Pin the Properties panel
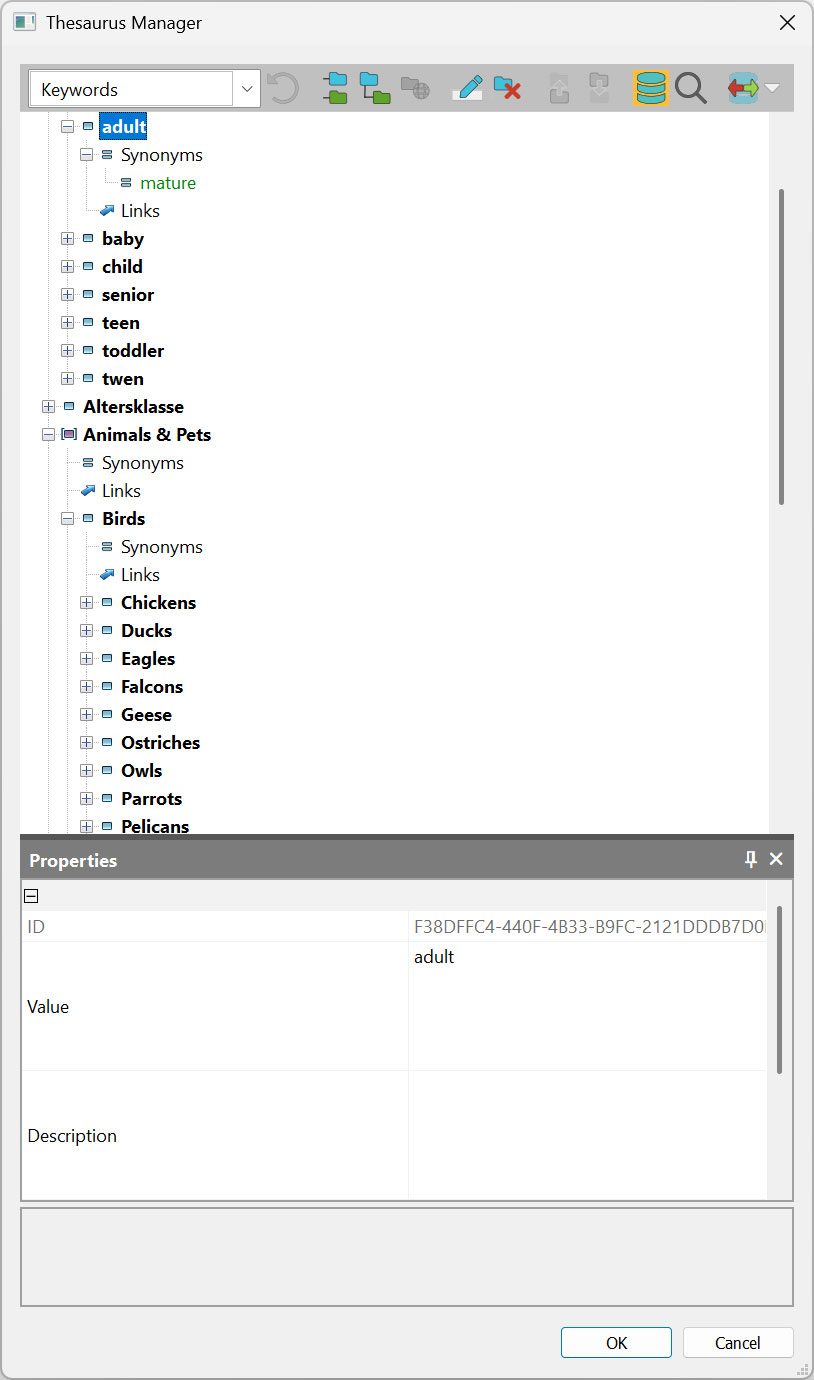 click(x=751, y=860)
